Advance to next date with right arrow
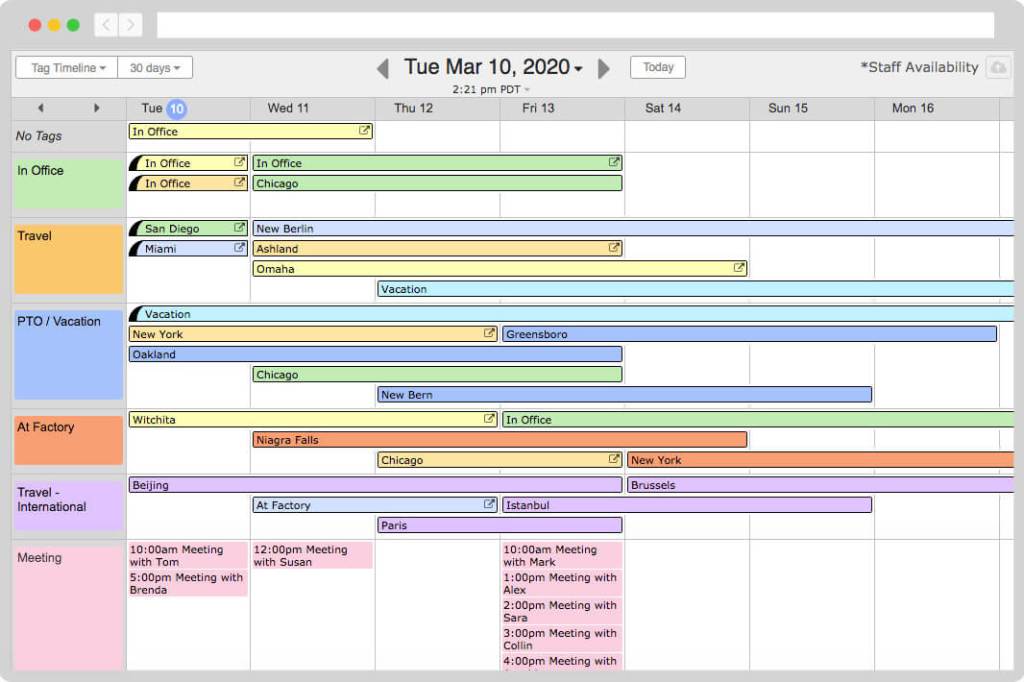Viewport: 1024px width, 682px height. [x=603, y=68]
